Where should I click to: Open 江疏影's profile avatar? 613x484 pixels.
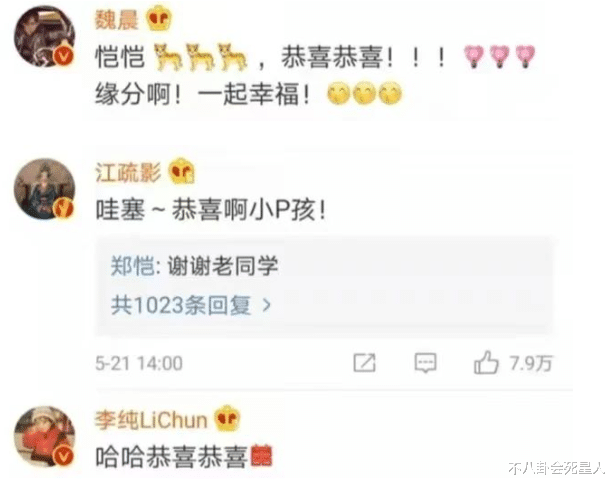[44, 189]
